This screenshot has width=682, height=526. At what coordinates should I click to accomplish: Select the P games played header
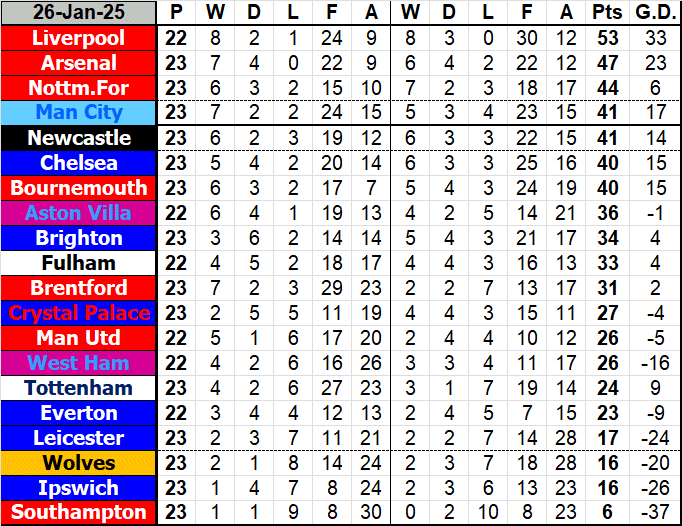(x=177, y=13)
